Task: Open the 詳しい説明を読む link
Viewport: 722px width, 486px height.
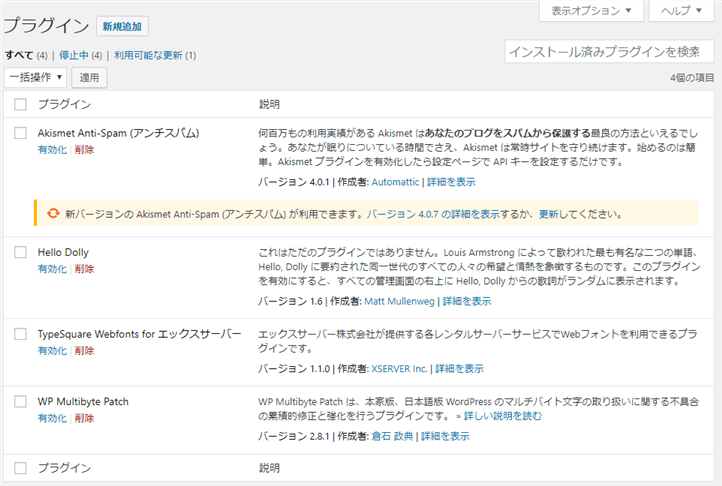Action: (x=499, y=416)
